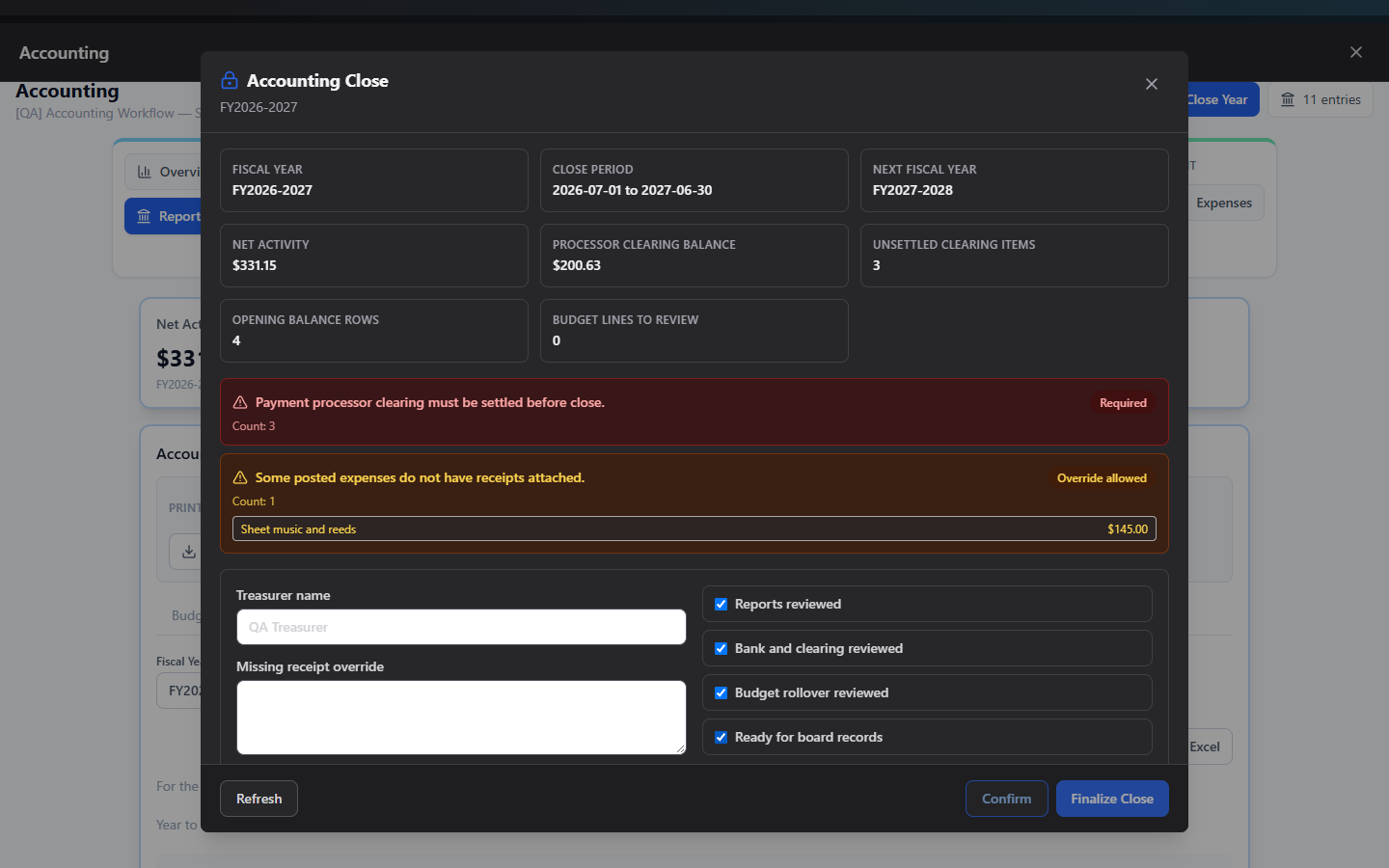Click the Net Activity value $331.15
The width and height of the screenshot is (1389, 868).
click(x=255, y=265)
